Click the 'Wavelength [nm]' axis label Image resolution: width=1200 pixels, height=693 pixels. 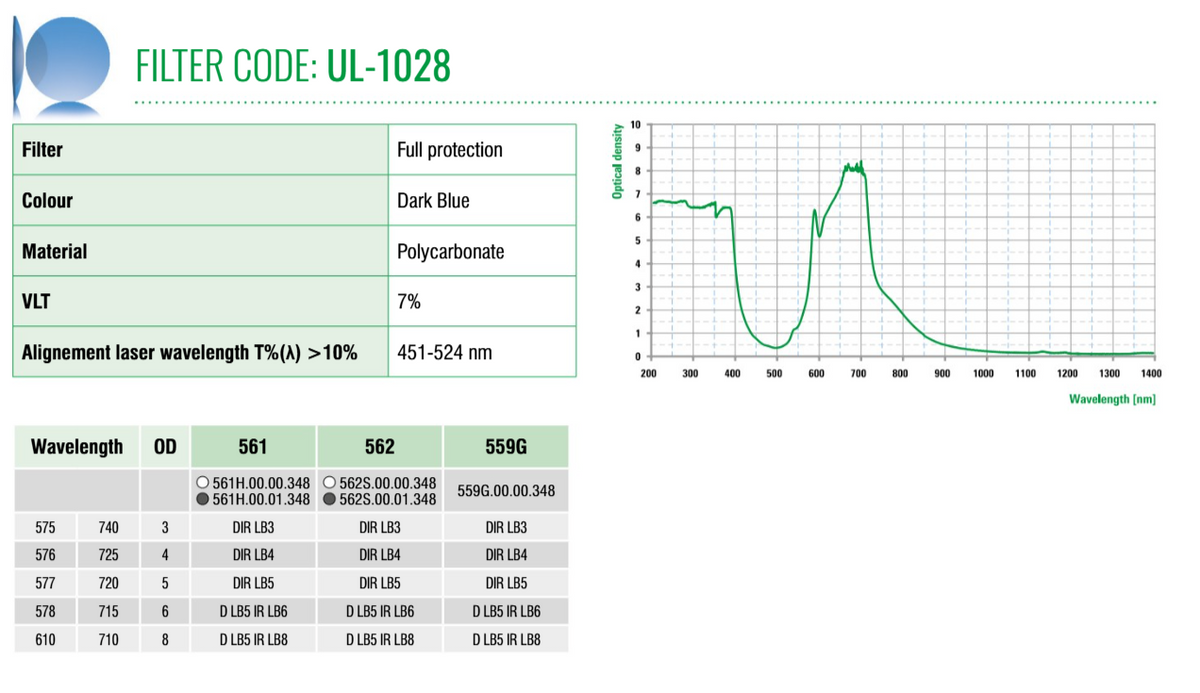1112,399
